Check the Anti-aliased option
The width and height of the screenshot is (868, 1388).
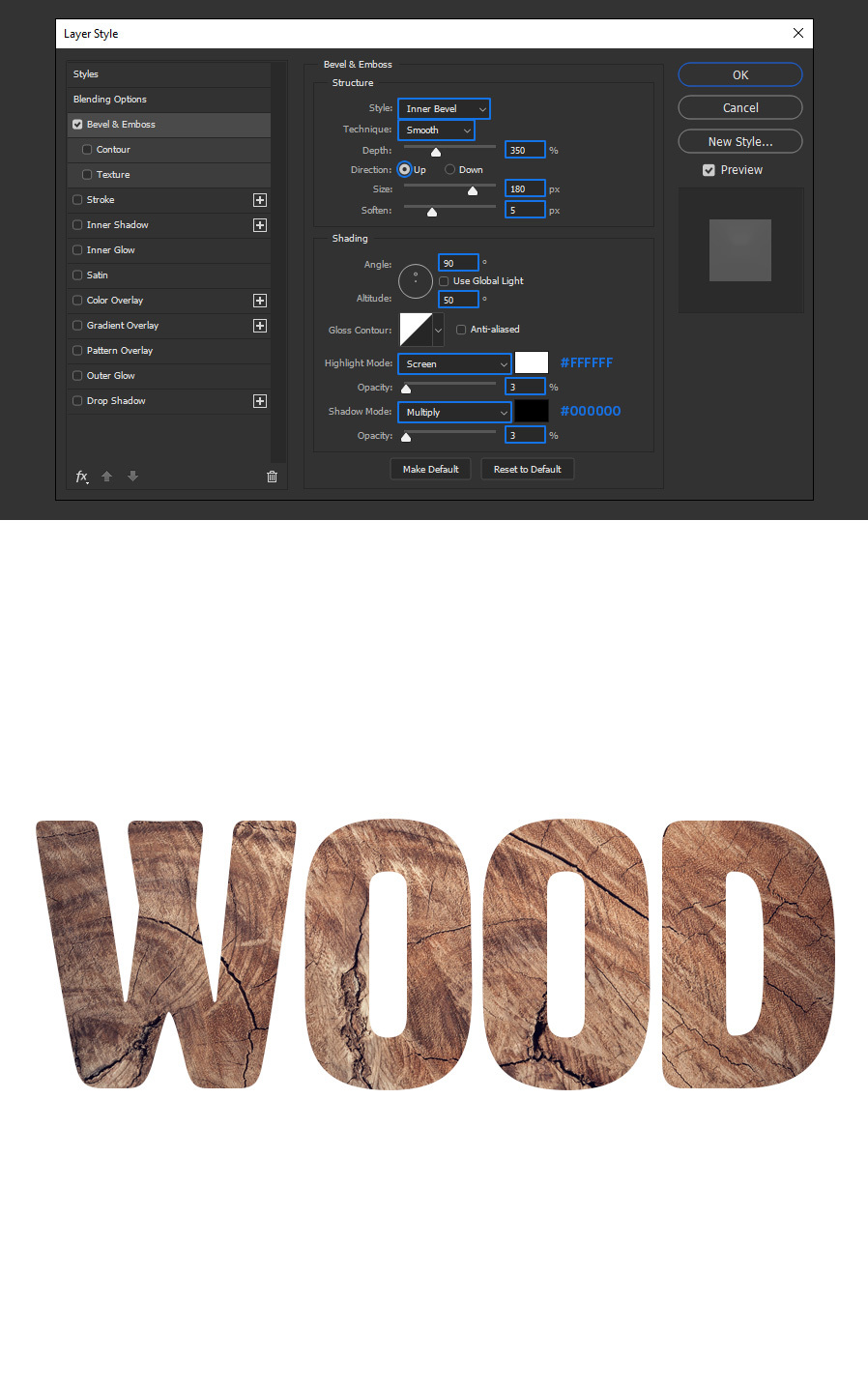point(461,330)
